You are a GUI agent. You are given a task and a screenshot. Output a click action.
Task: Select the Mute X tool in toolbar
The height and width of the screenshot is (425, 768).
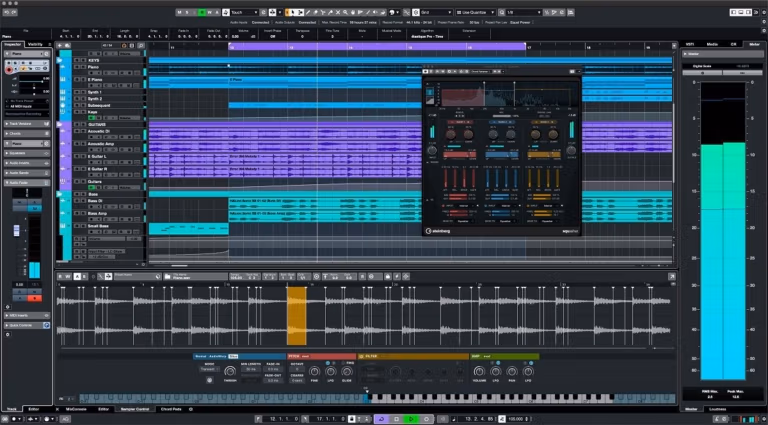point(338,12)
